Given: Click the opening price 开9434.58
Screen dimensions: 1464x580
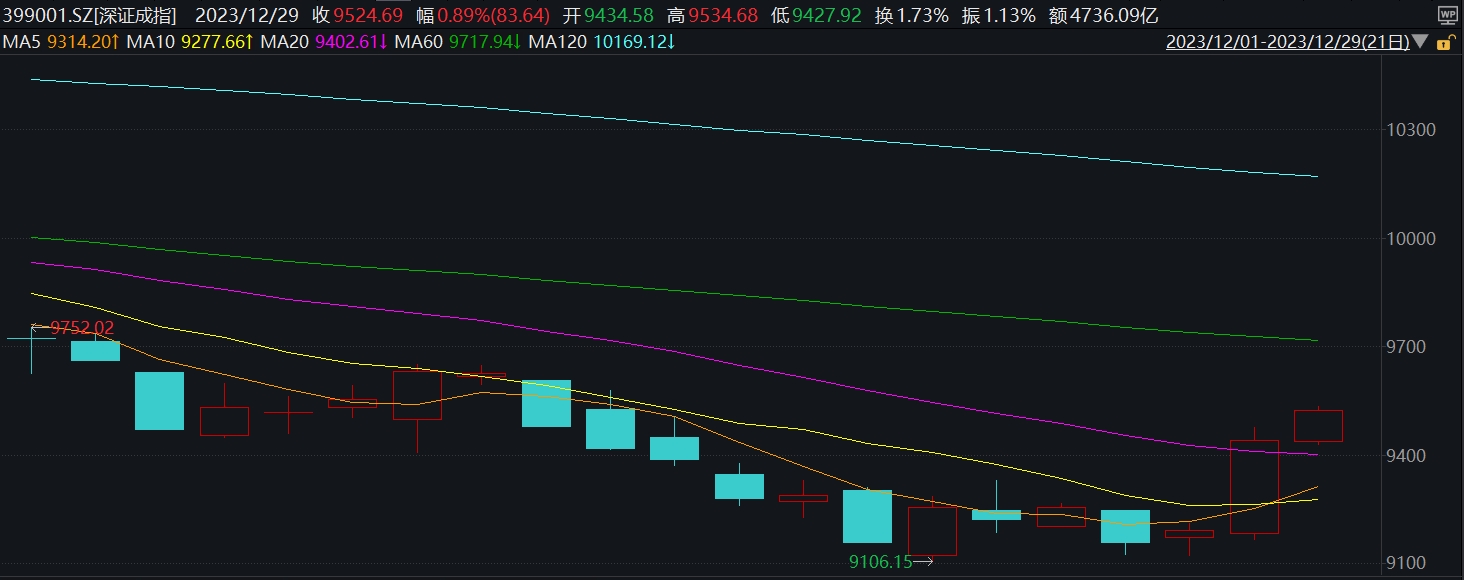Looking at the screenshot, I should pyautogui.click(x=608, y=15).
